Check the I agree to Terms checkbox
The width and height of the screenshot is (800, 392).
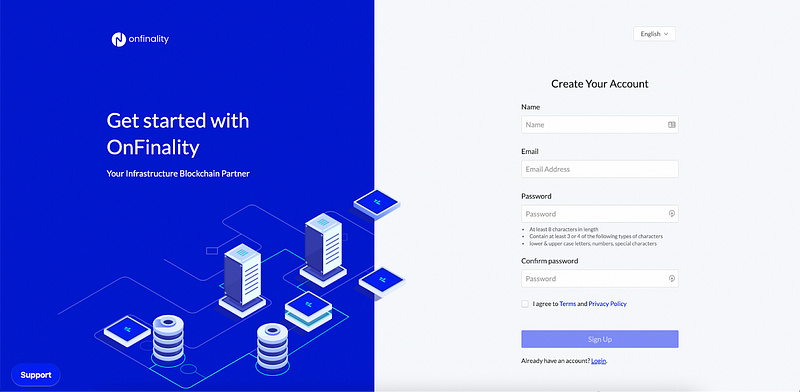point(525,304)
